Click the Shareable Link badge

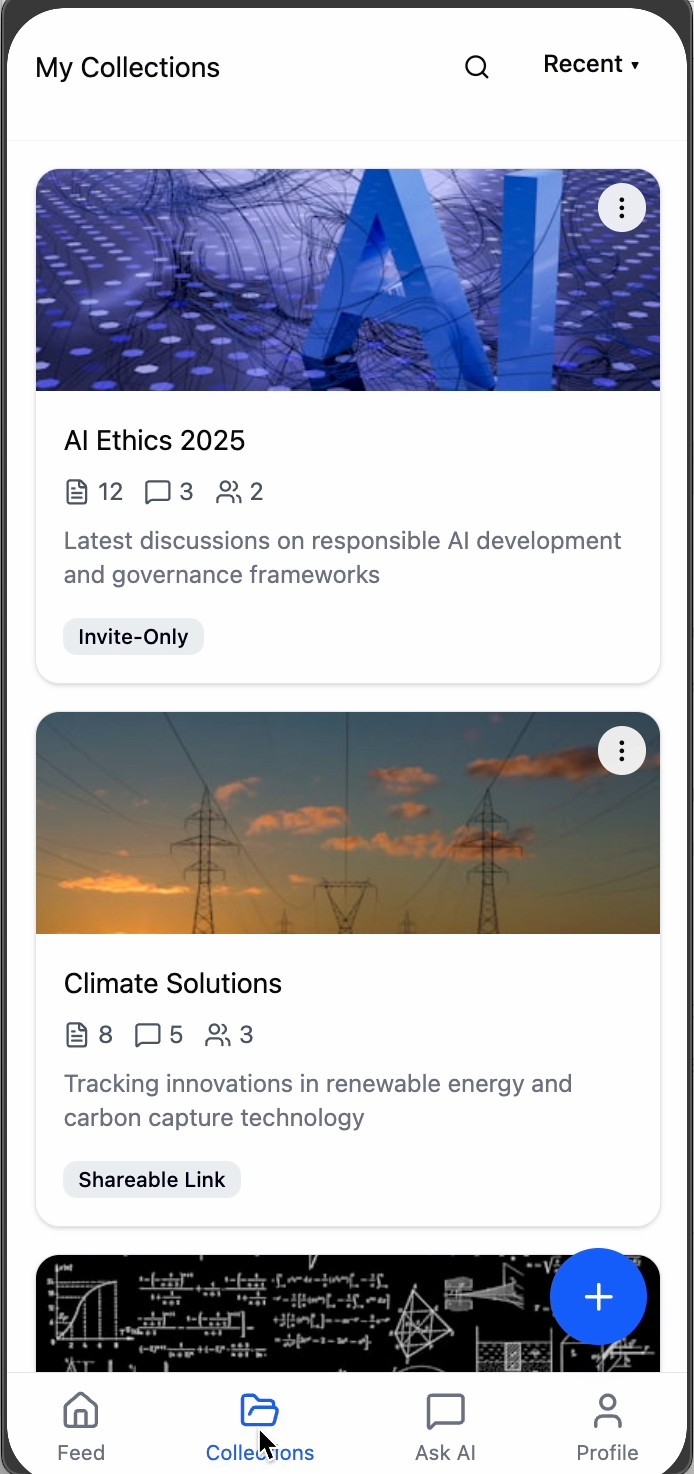[152, 1180]
